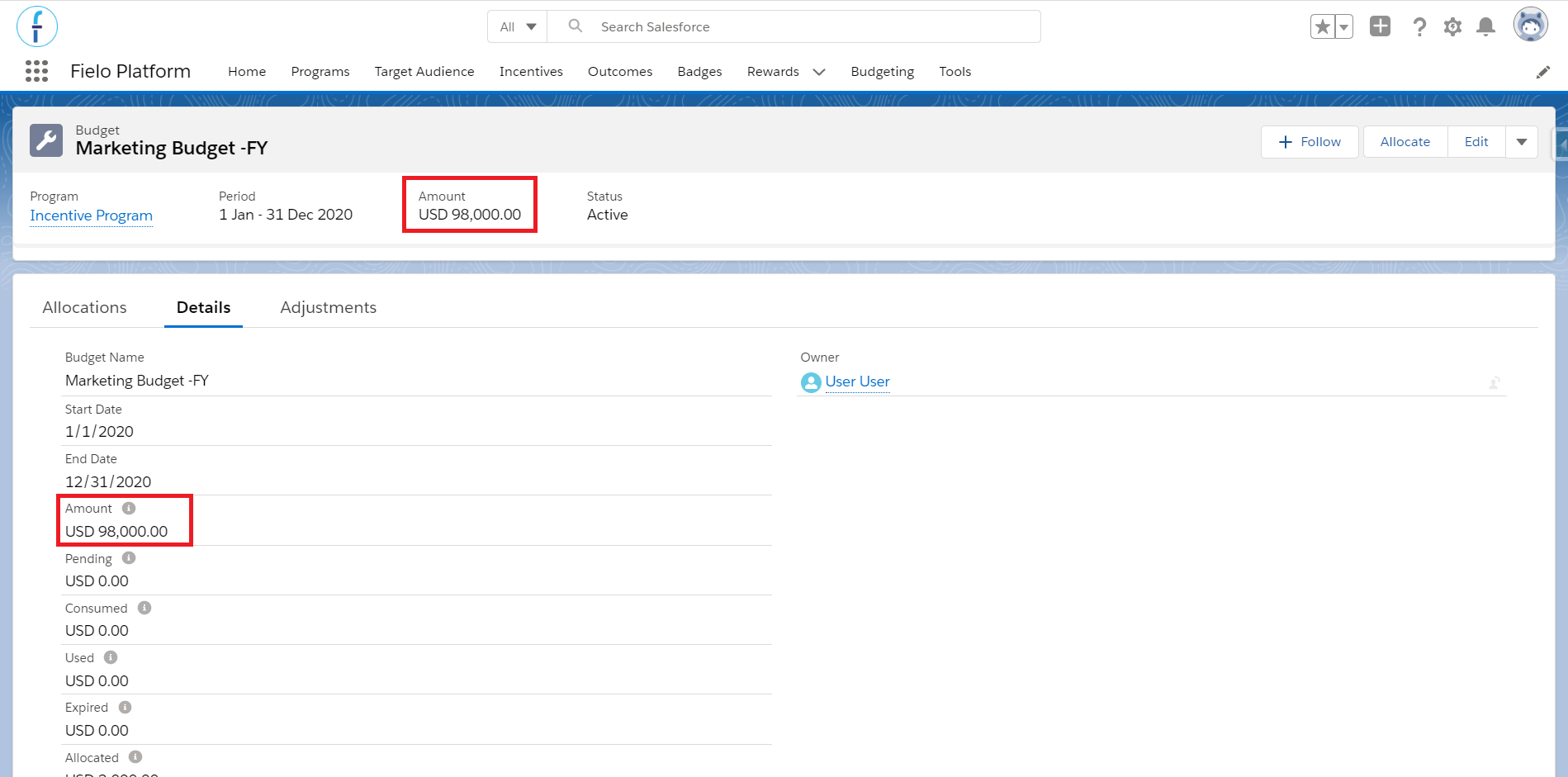
Task: Click the change owner icon
Action: coord(1495,382)
